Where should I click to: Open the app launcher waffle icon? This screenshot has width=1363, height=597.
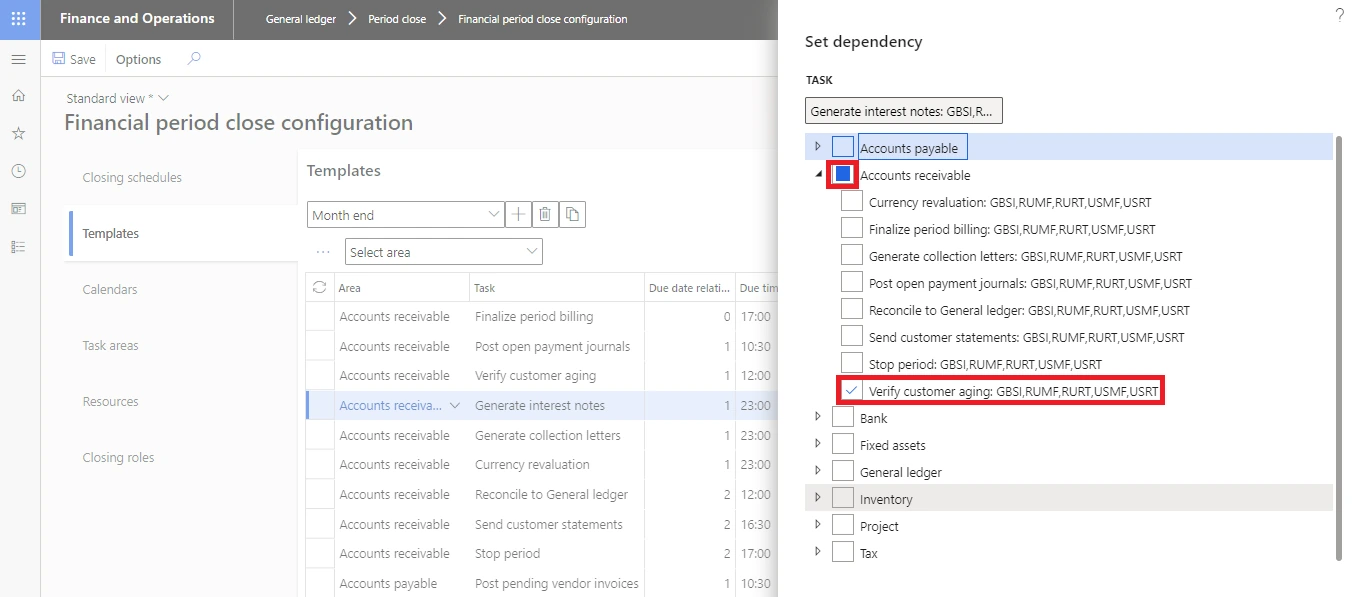[19, 19]
